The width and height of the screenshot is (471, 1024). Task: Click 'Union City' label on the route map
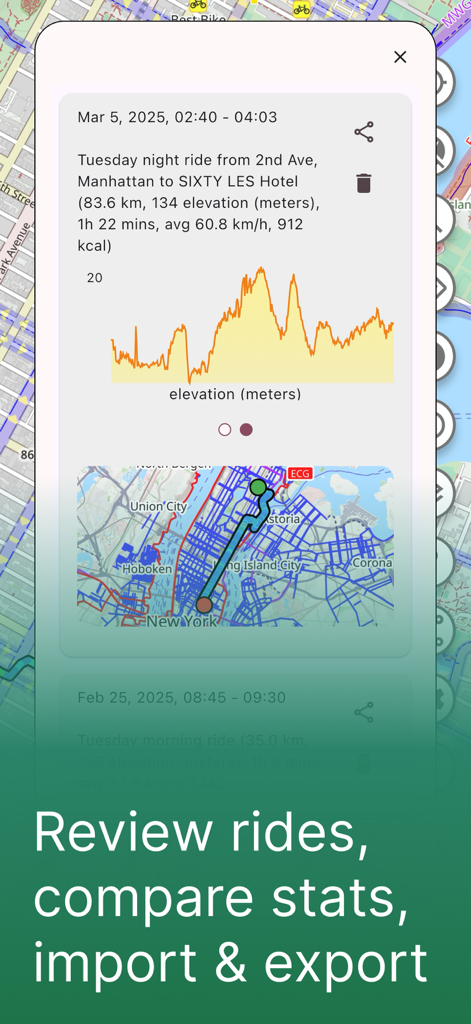pos(159,506)
